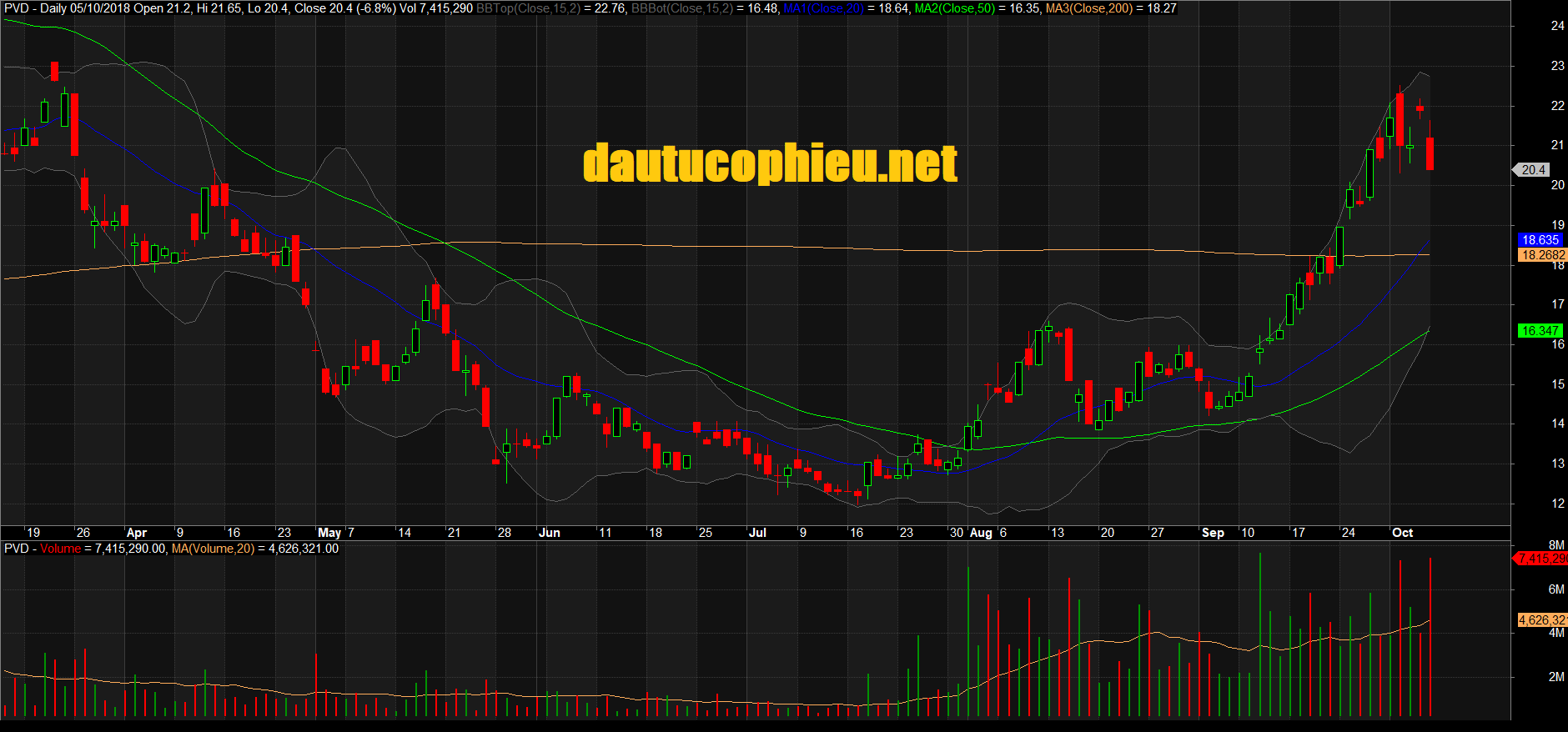Click the BBTop(Close,15,2) indicator label
Image resolution: width=1568 pixels, height=732 pixels.
[528, 8]
